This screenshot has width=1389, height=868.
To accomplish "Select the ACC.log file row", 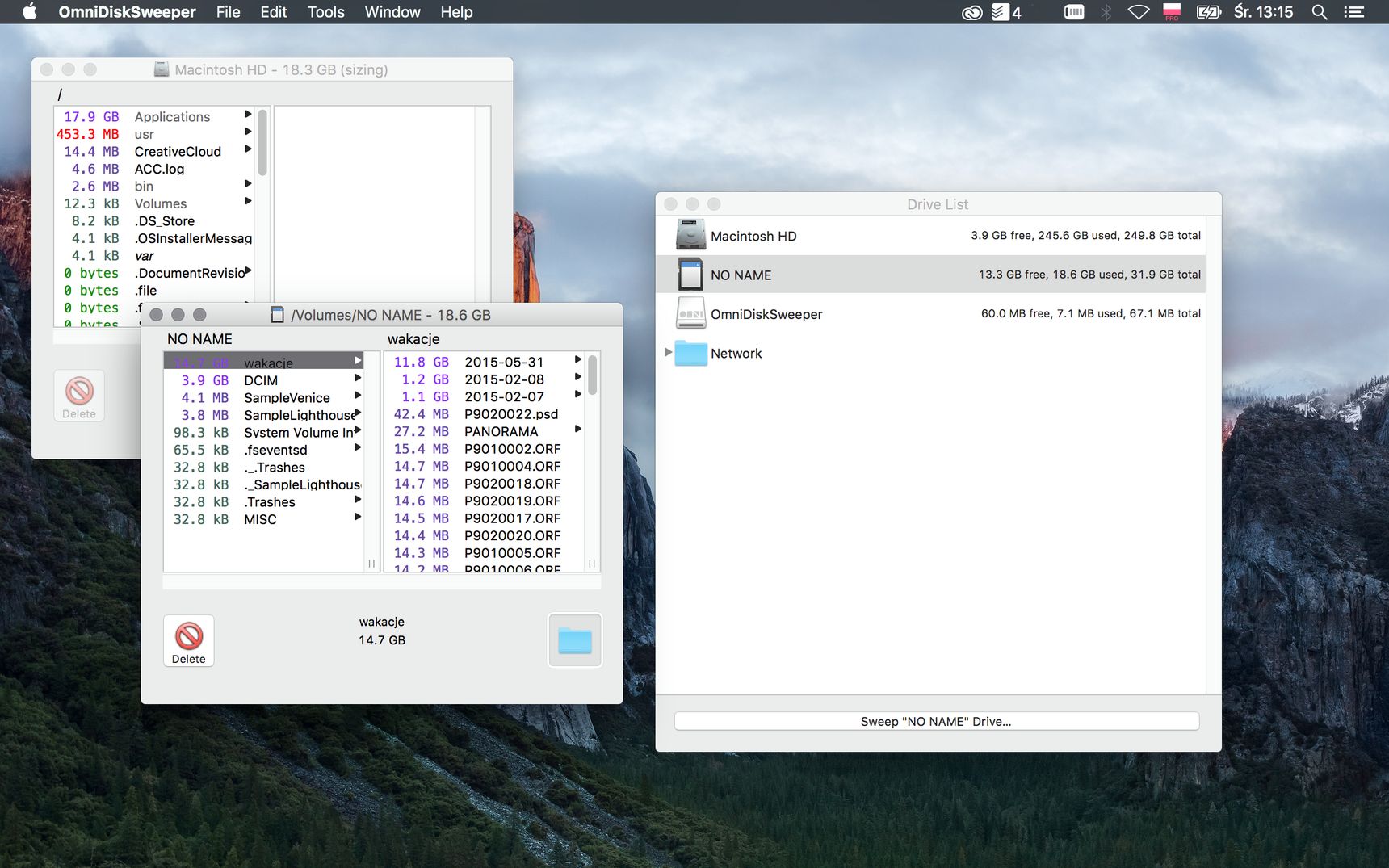I will coord(153,169).
